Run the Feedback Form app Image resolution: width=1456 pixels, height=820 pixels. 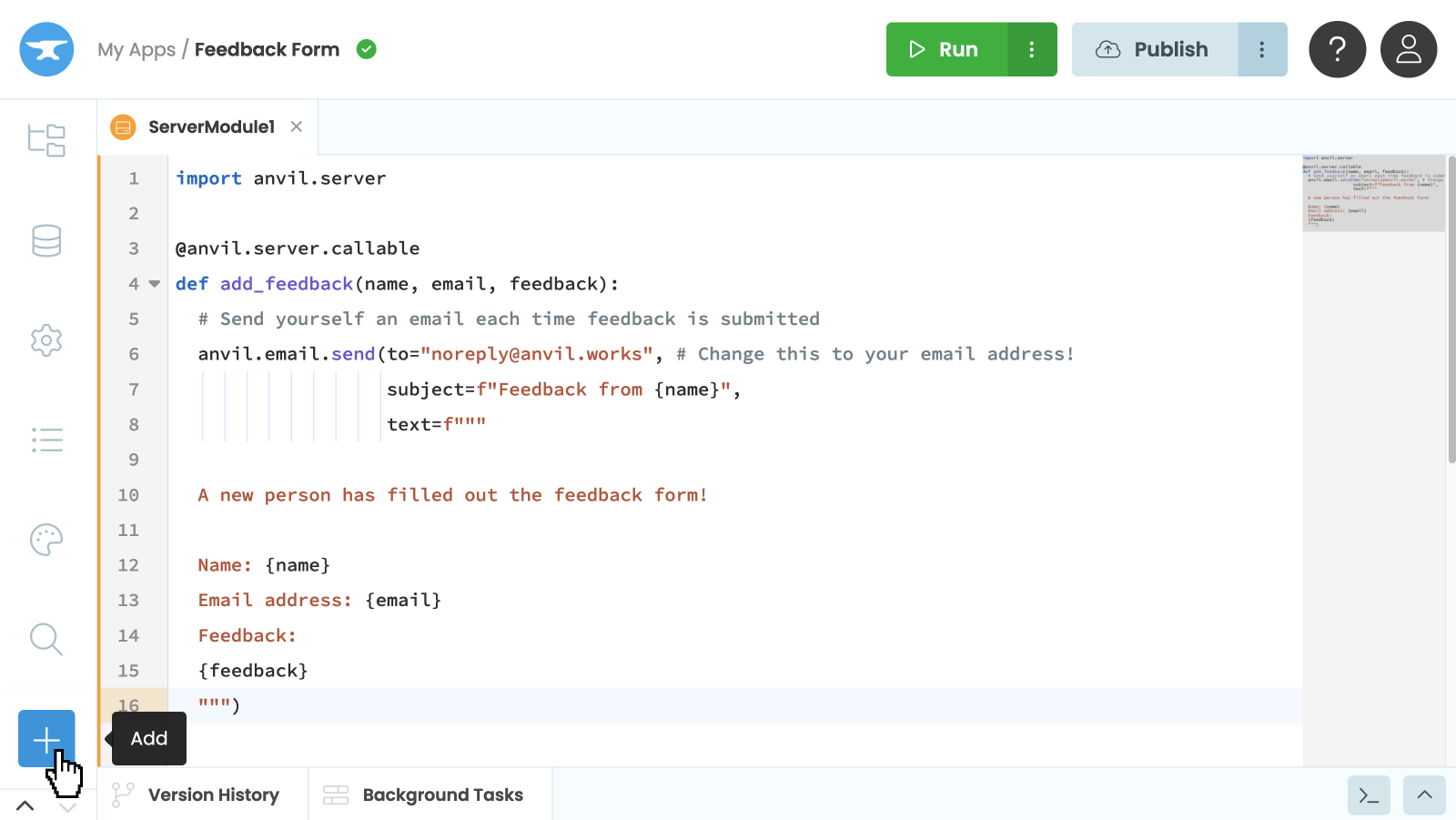(946, 49)
